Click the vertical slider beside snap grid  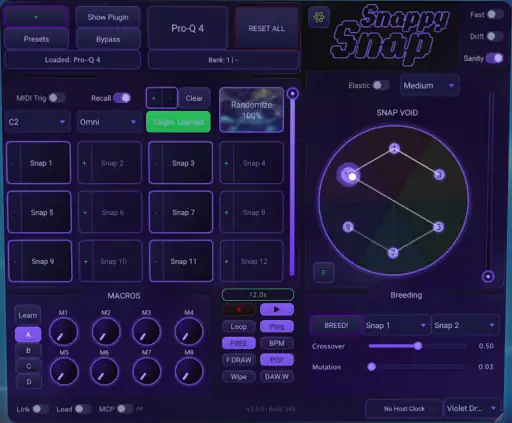[292, 182]
